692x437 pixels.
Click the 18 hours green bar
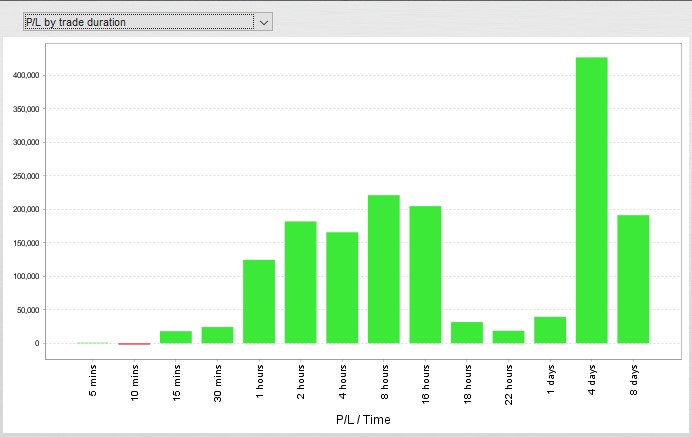[x=467, y=333]
